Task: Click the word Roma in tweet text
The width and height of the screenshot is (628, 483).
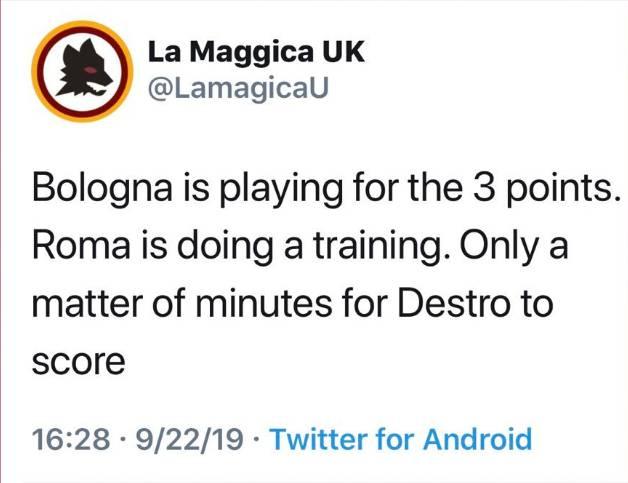Action: tap(81, 245)
